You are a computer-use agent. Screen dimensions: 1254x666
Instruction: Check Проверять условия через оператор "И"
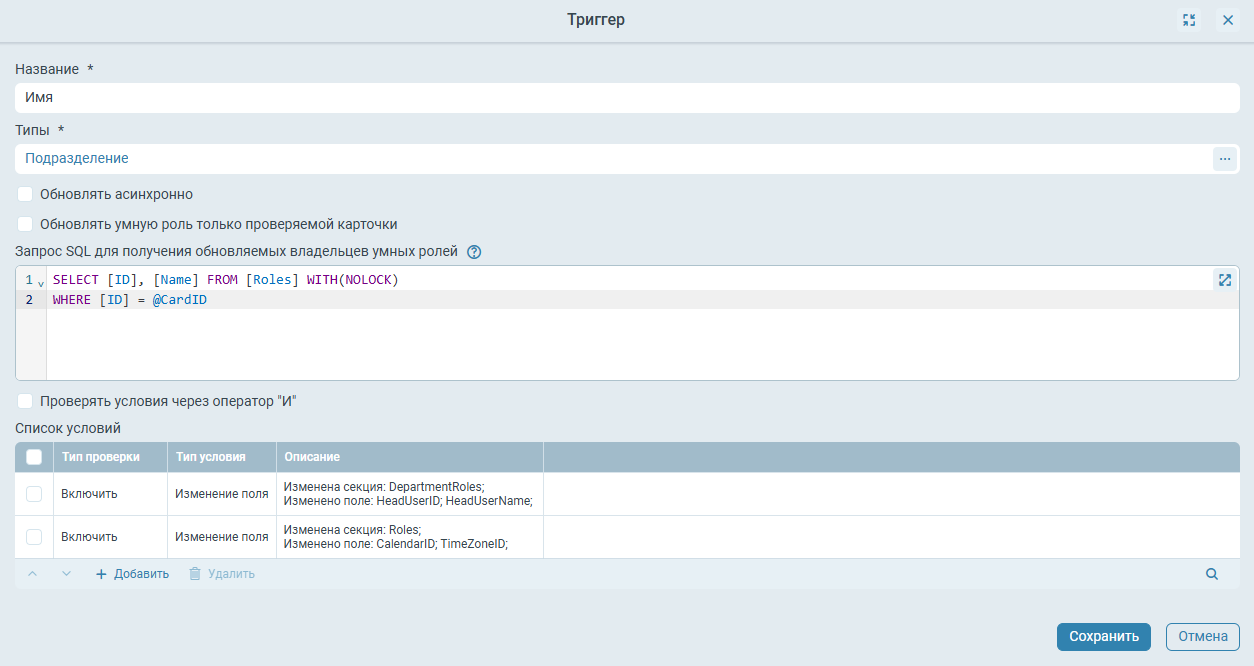click(x=26, y=401)
